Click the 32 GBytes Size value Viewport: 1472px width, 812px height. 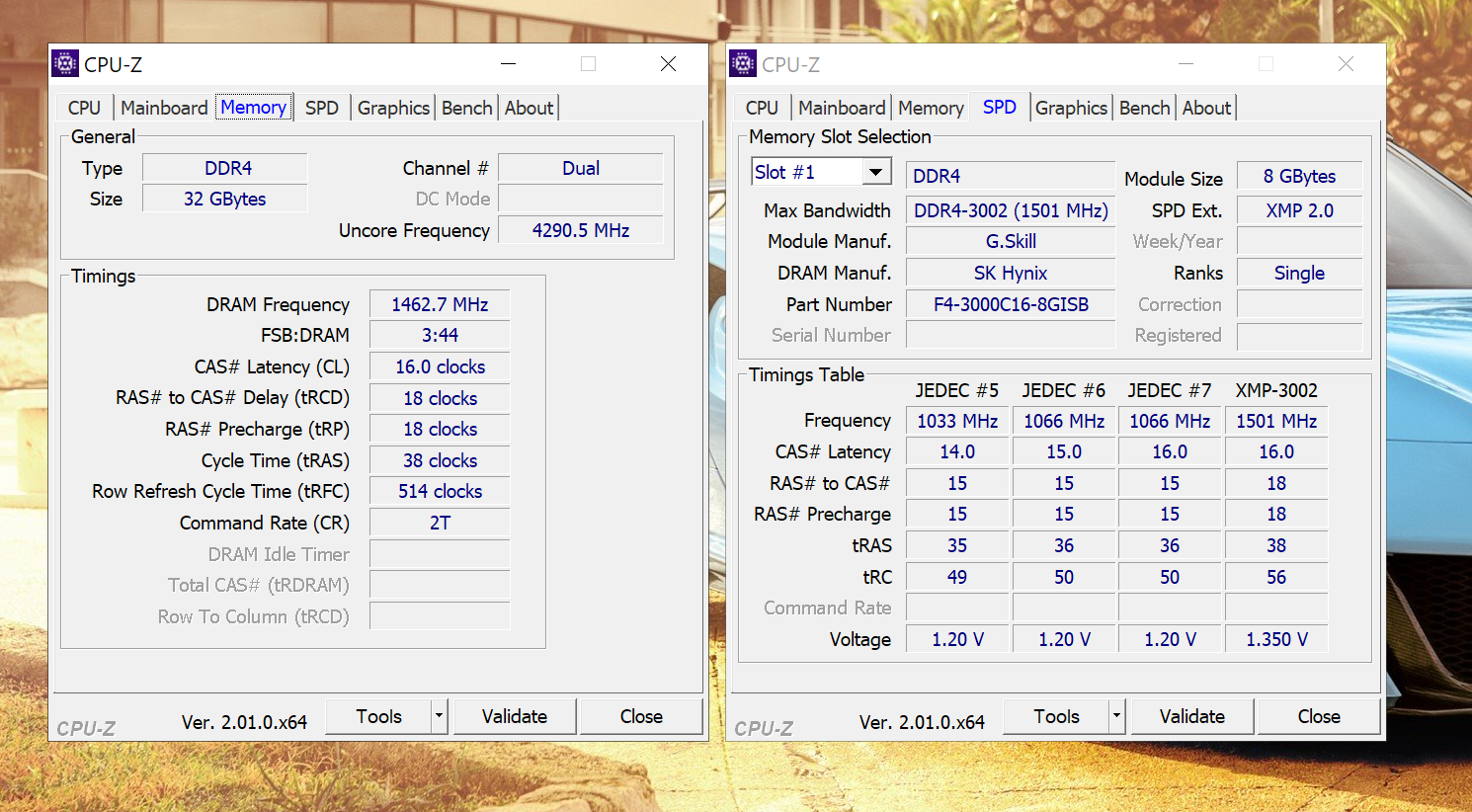(x=225, y=199)
